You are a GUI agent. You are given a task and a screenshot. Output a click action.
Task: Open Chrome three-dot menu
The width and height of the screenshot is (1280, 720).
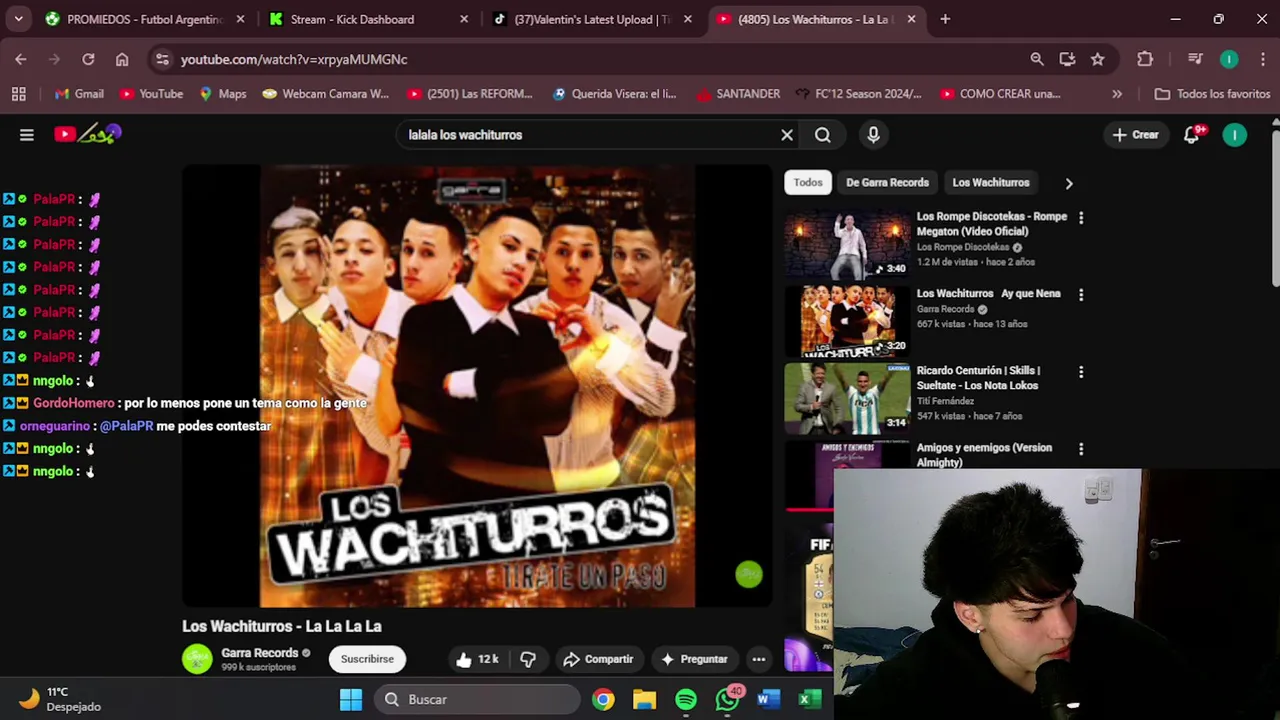(x=1263, y=59)
